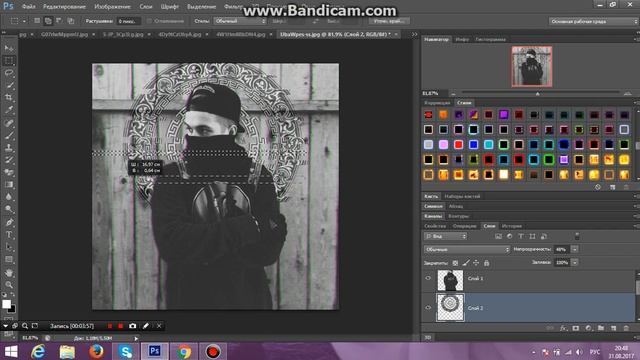Toggle lock transparent pixels
The height and width of the screenshot is (360, 640).
point(455,263)
